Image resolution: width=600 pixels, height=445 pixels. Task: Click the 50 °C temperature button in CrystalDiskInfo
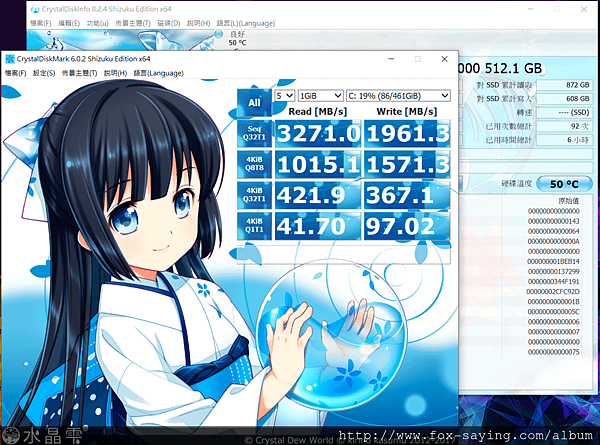pyautogui.click(x=564, y=184)
